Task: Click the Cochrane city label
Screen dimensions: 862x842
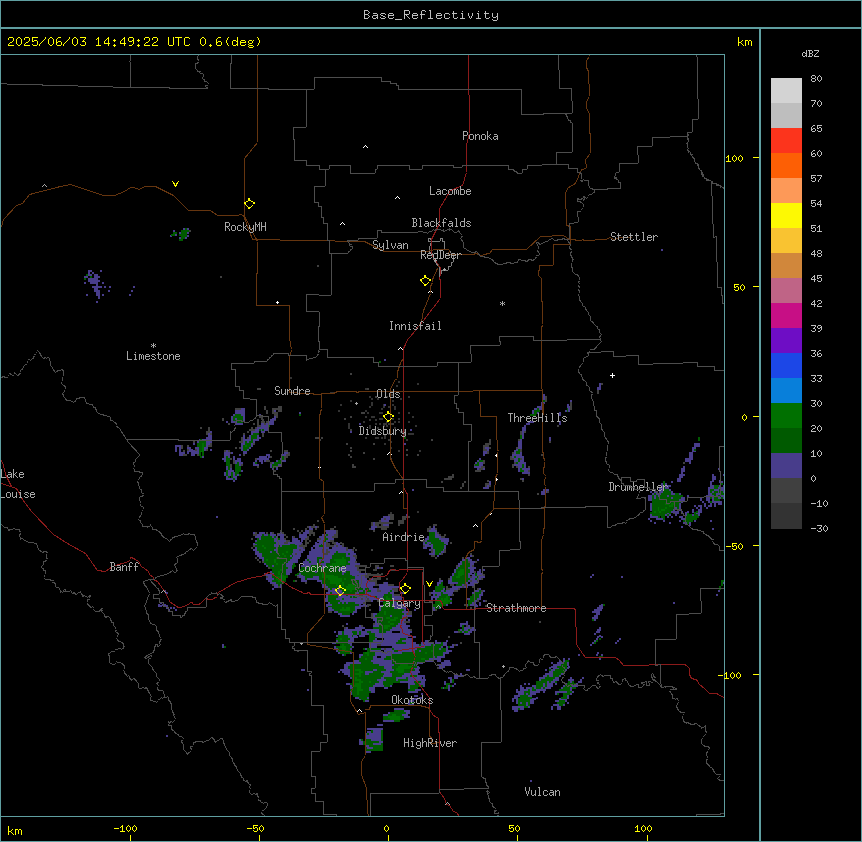Action: [x=322, y=568]
